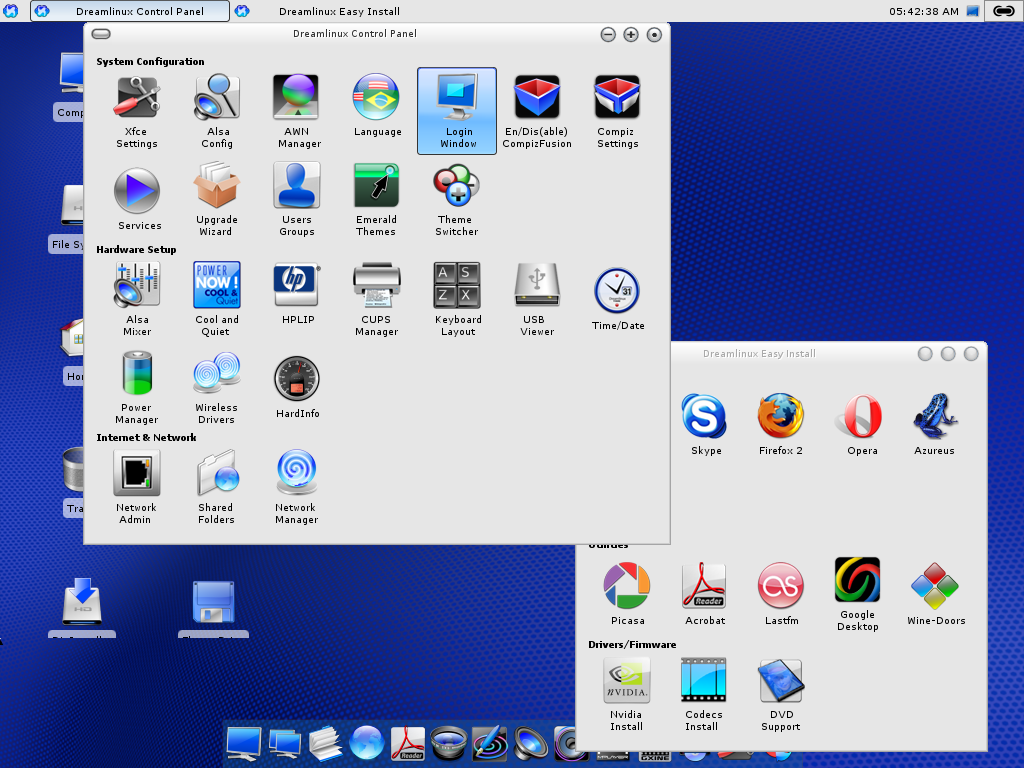Install Wine-Doors

coord(935,594)
